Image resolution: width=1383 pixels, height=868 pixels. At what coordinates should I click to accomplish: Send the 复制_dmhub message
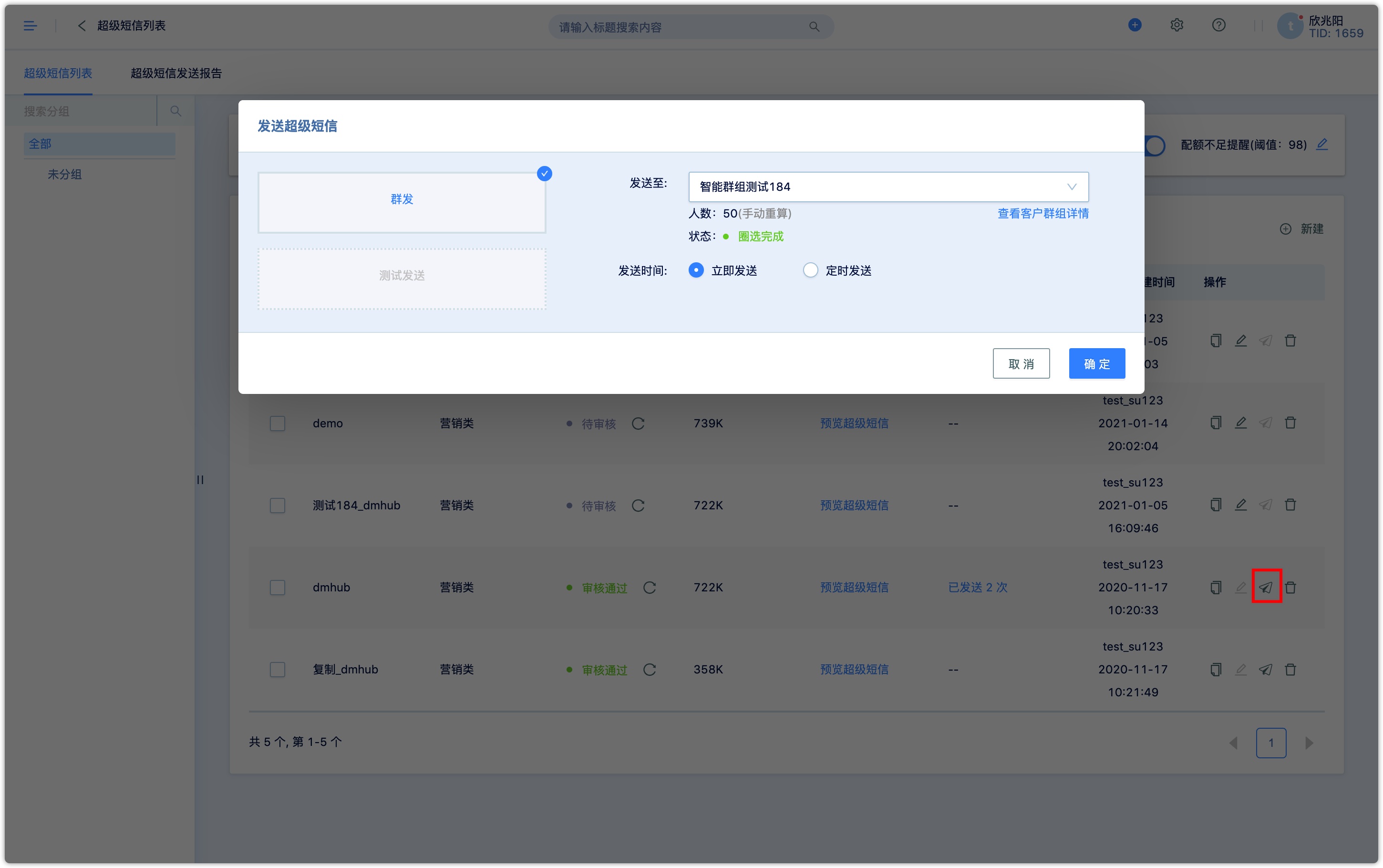(1265, 670)
